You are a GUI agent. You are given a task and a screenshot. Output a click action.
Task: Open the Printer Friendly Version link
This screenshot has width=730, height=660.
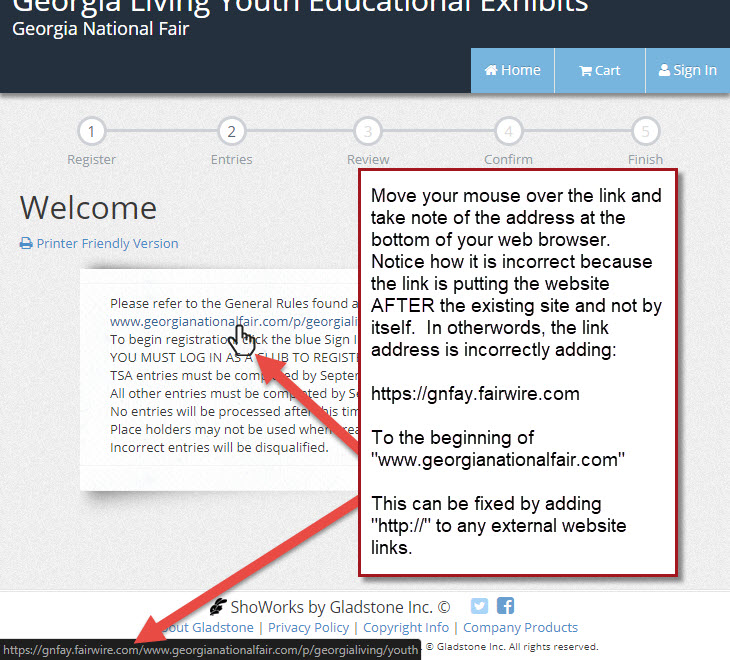click(99, 243)
